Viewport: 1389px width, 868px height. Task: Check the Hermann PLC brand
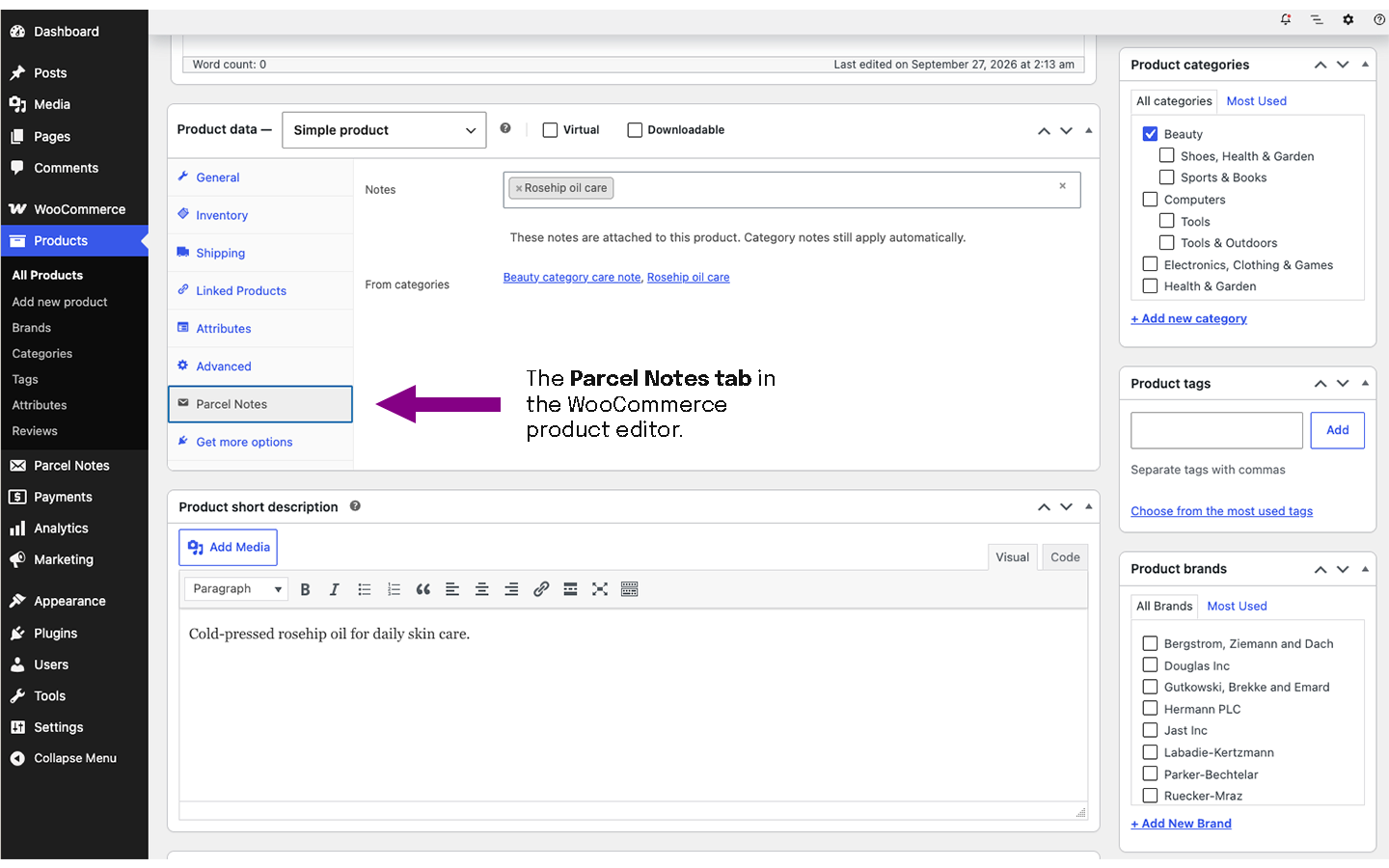[x=1150, y=709]
